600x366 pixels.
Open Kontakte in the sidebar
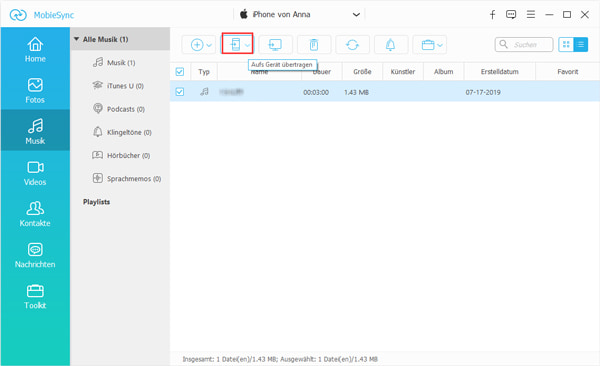(35, 214)
